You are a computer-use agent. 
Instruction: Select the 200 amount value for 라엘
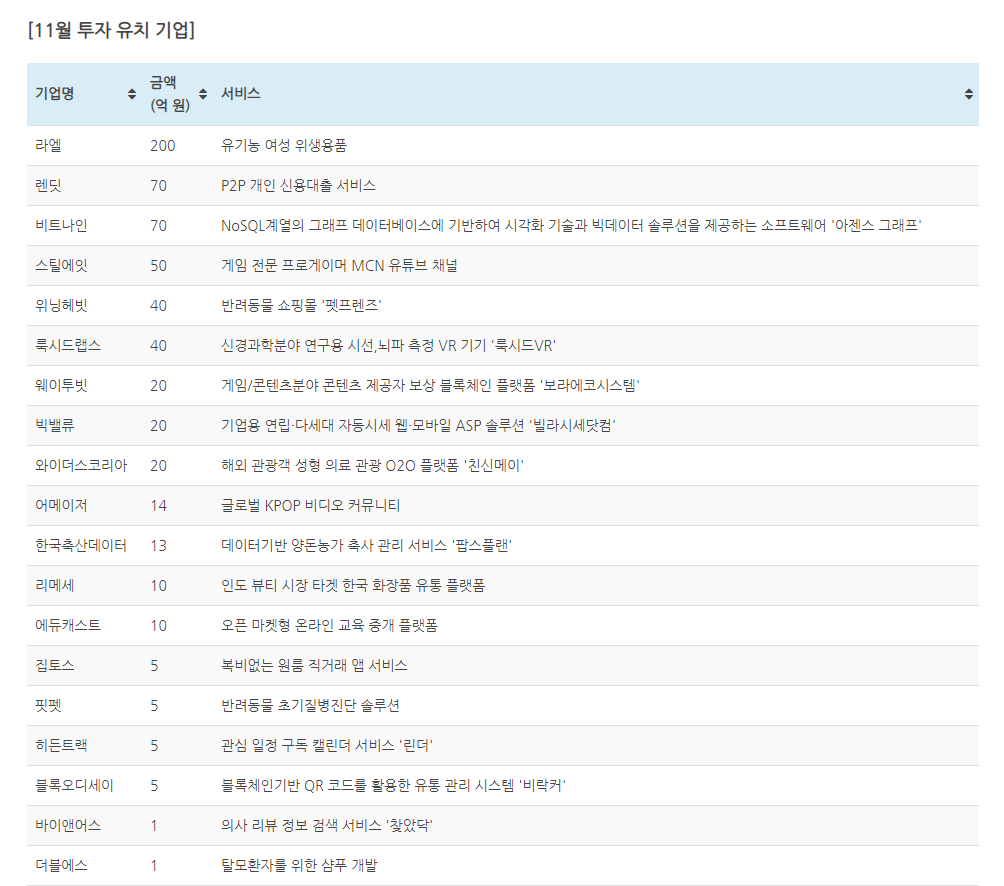(x=162, y=146)
